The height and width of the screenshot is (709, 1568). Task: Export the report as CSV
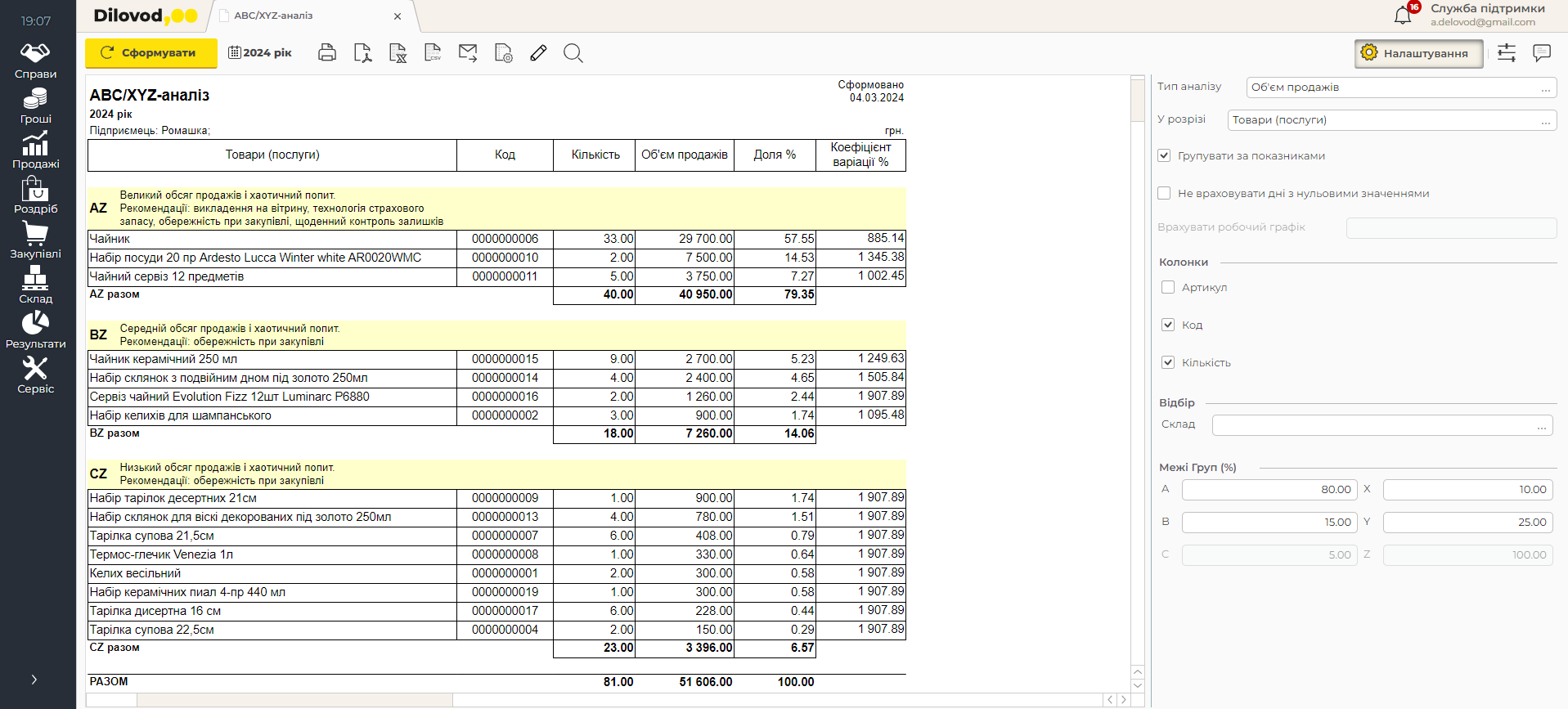[433, 53]
